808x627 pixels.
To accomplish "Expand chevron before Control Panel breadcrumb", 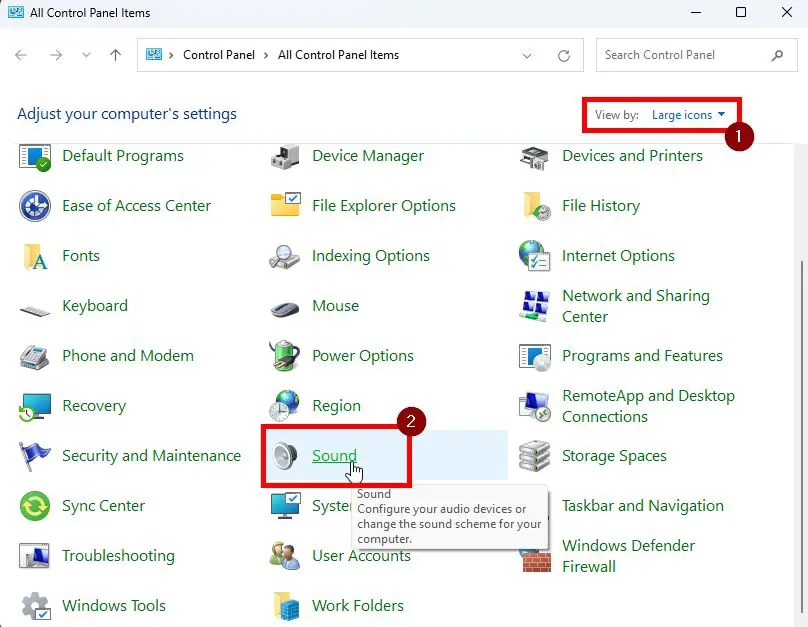I will (x=171, y=55).
